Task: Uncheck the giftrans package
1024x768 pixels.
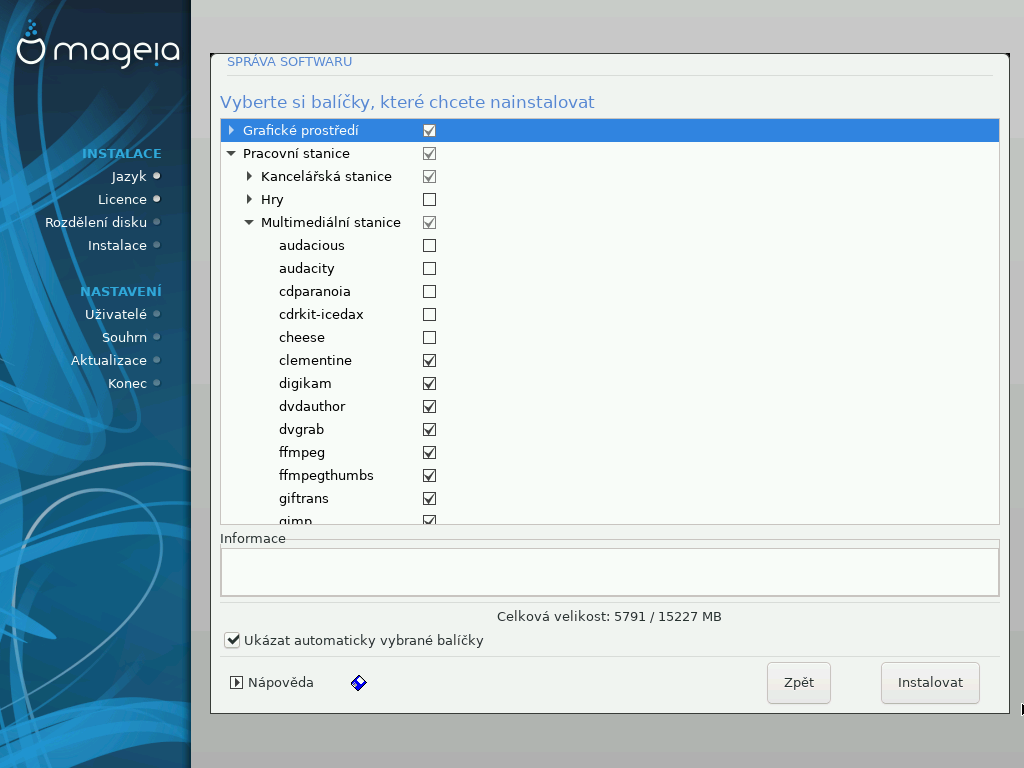Action: [x=429, y=498]
